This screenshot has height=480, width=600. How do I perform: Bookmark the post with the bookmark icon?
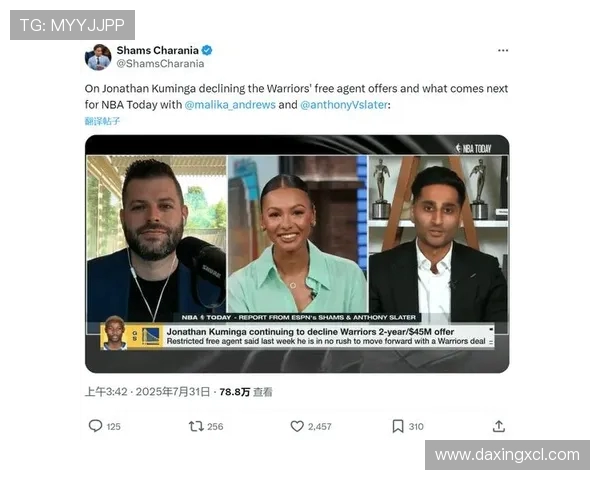coord(398,426)
